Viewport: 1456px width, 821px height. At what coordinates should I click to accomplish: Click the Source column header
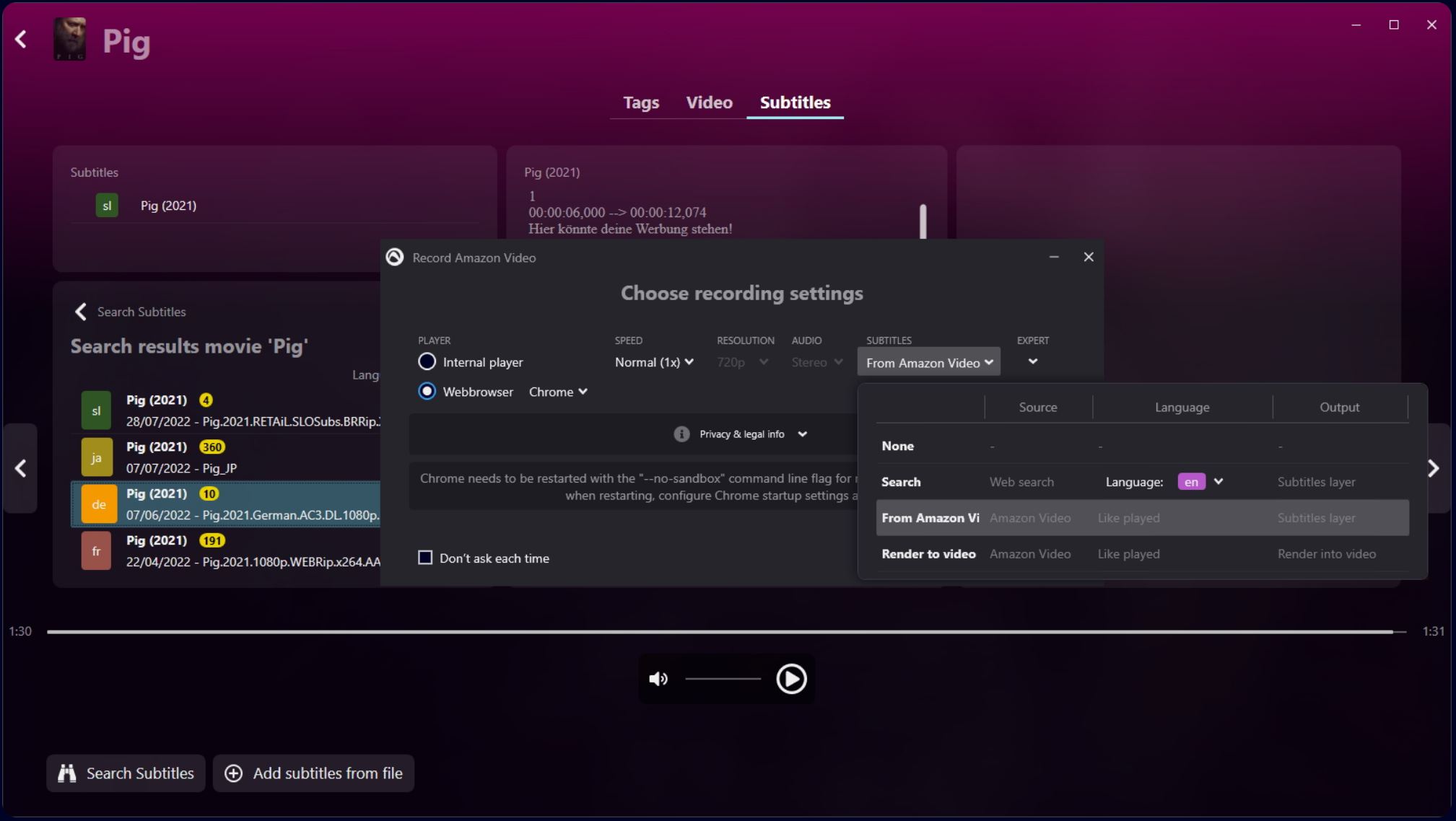click(1038, 408)
